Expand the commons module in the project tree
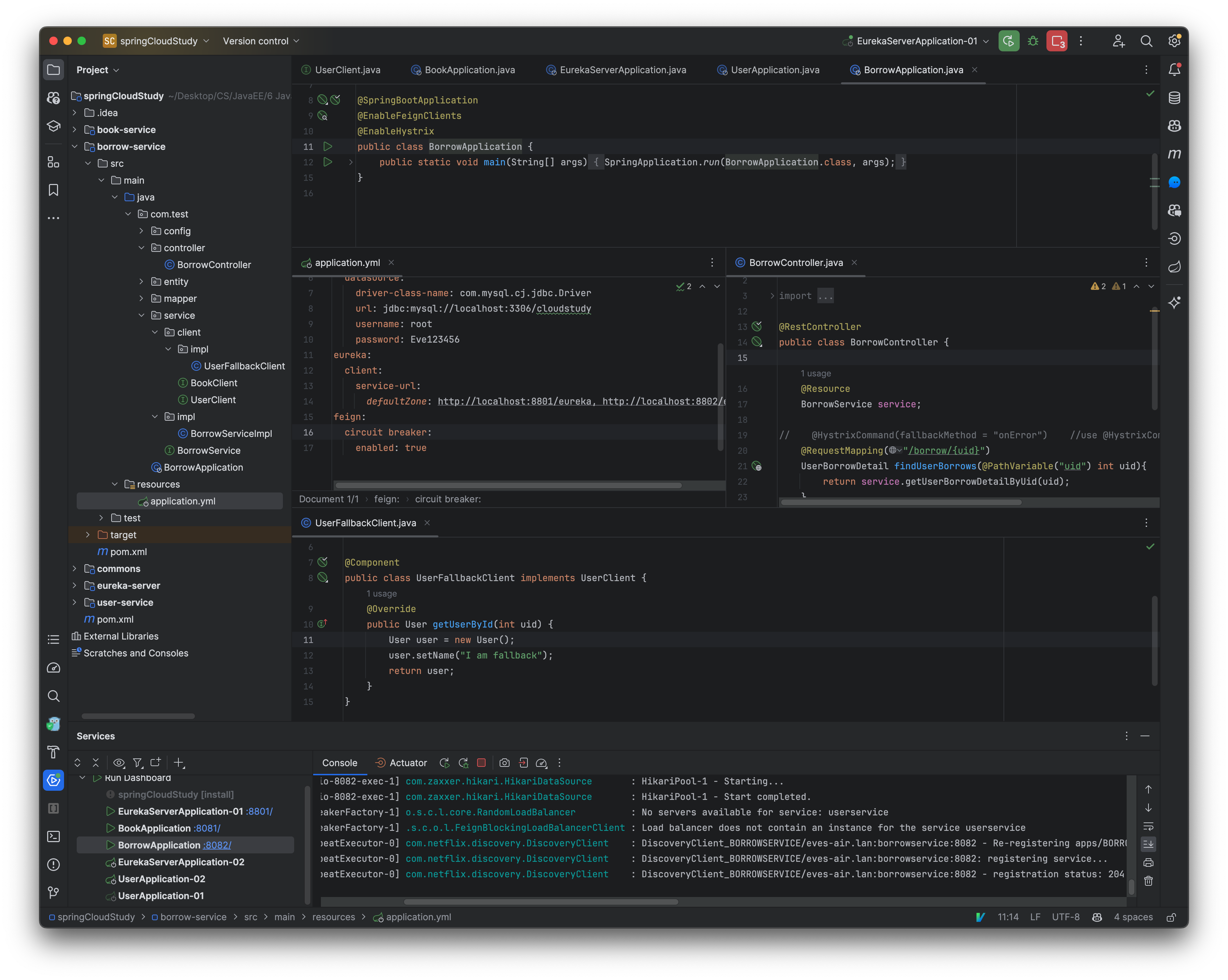Viewport: 1228px width, 980px height. tap(75, 569)
